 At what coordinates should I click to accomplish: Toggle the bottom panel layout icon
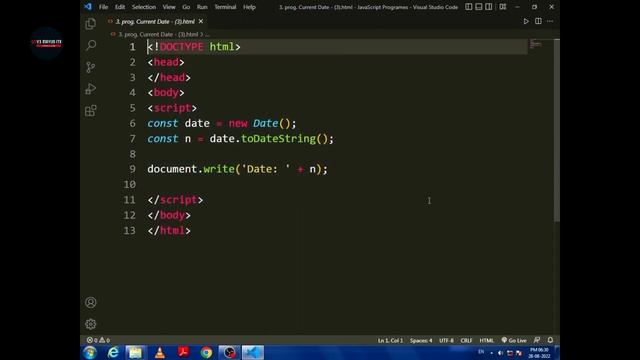tap(479, 7)
